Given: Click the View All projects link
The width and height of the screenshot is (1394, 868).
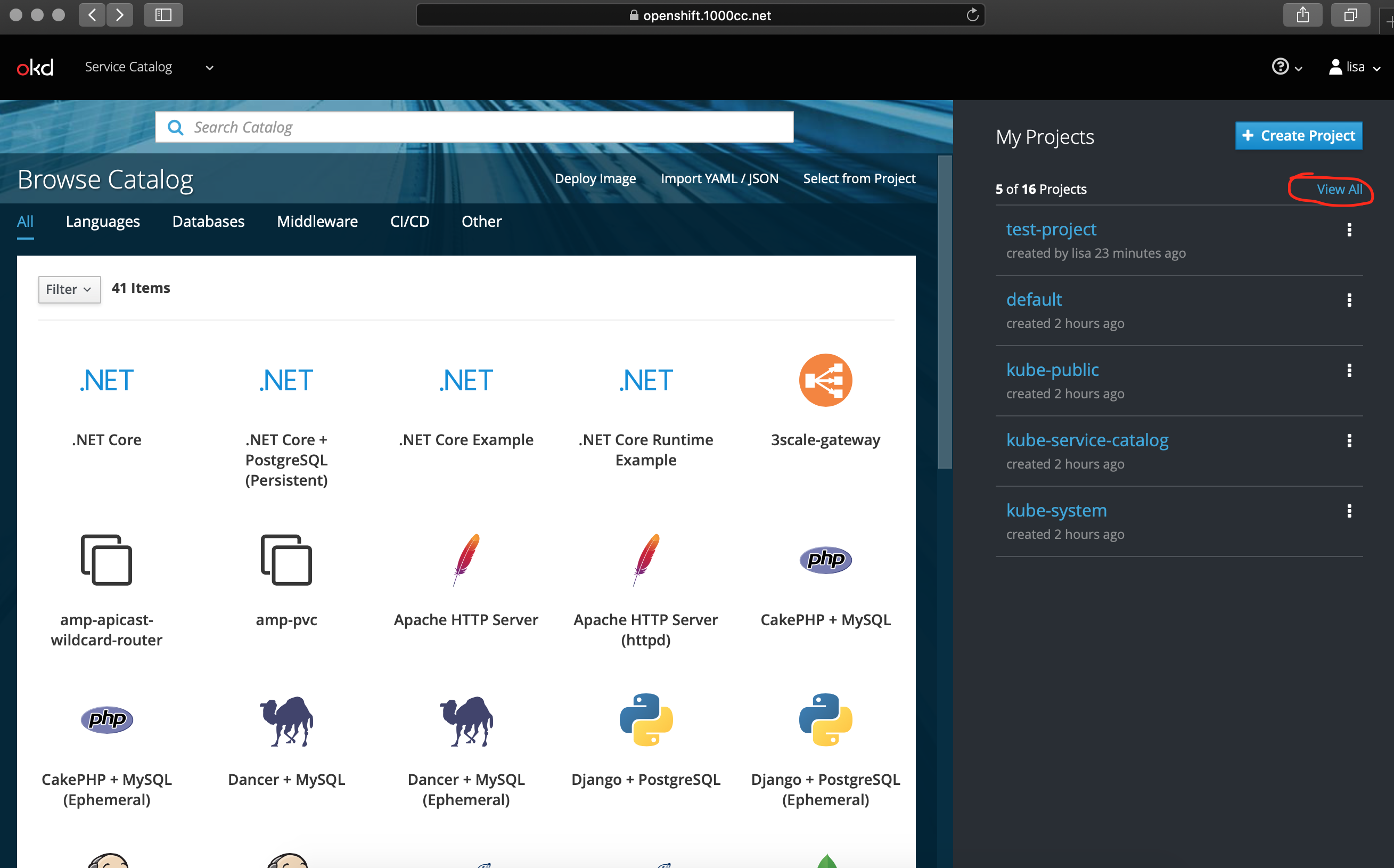Looking at the screenshot, I should click(x=1339, y=189).
